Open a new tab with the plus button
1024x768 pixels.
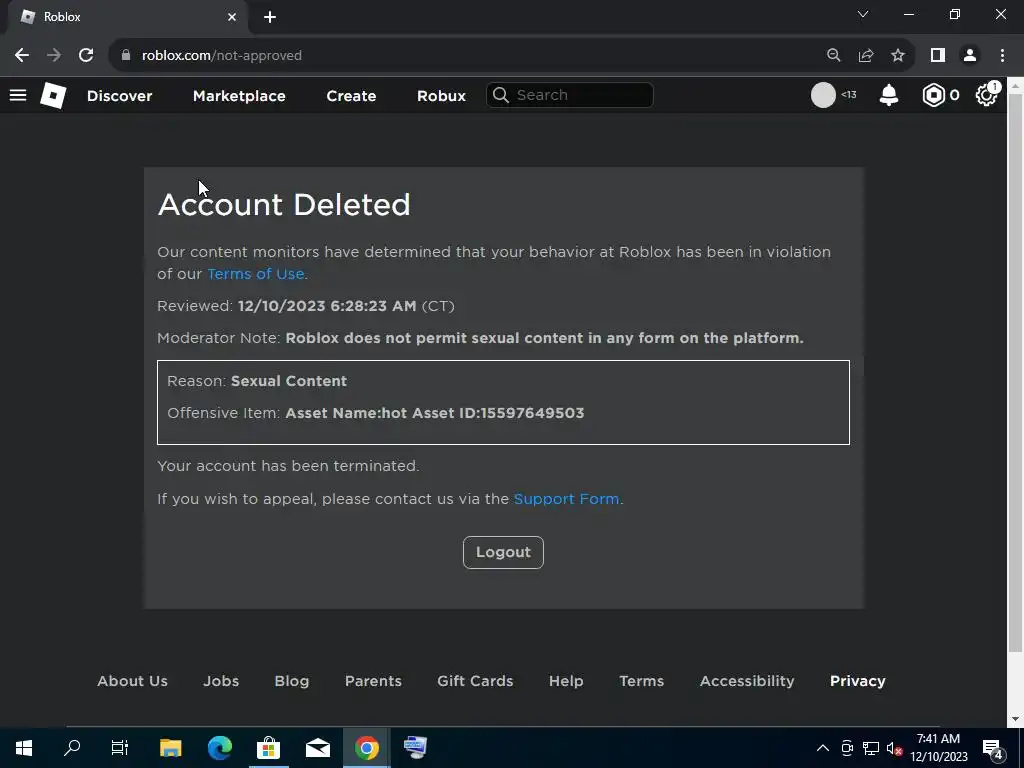point(270,17)
